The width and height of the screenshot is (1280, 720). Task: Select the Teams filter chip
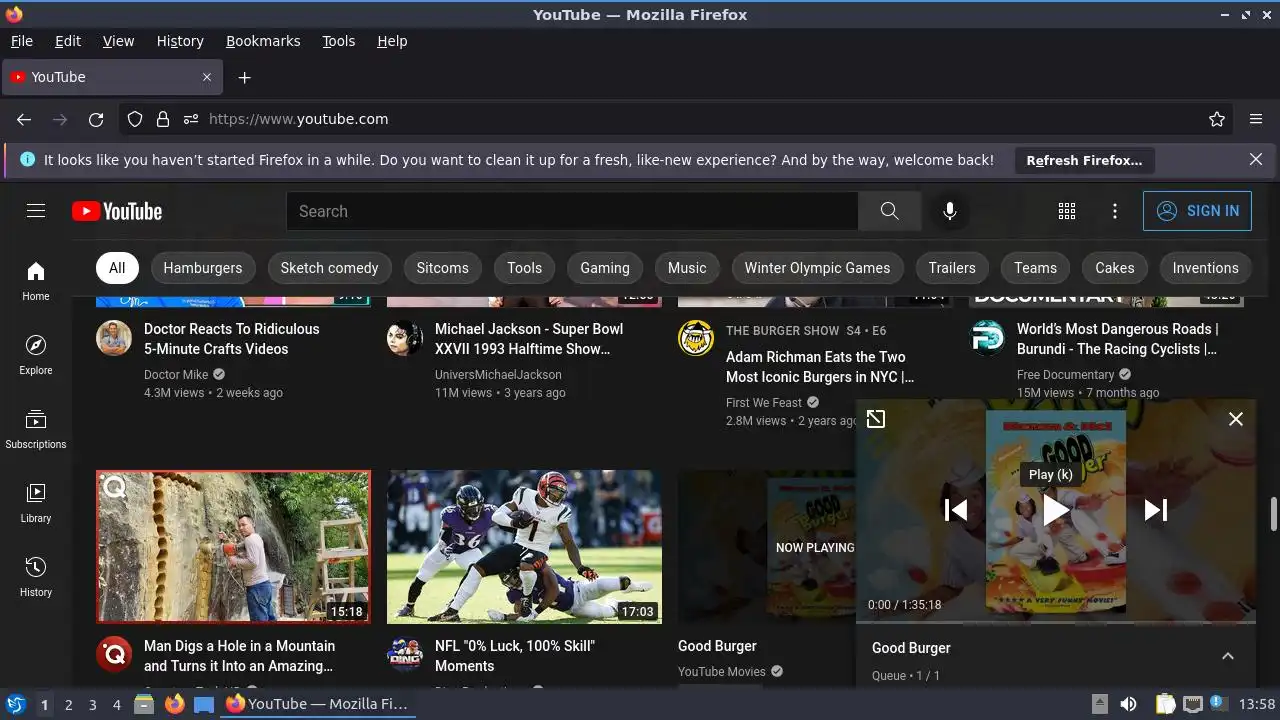pyautogui.click(x=1035, y=268)
